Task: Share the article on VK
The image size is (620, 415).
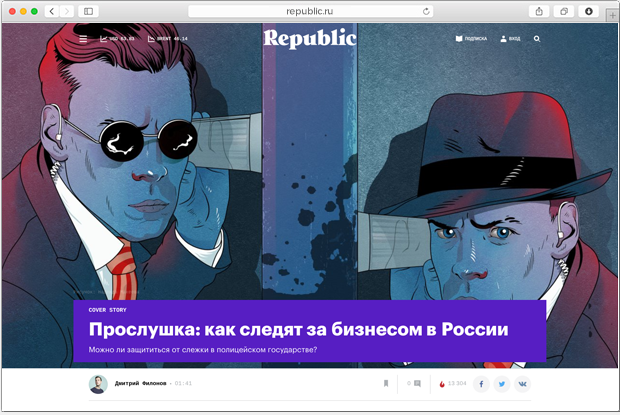Action: click(x=522, y=384)
